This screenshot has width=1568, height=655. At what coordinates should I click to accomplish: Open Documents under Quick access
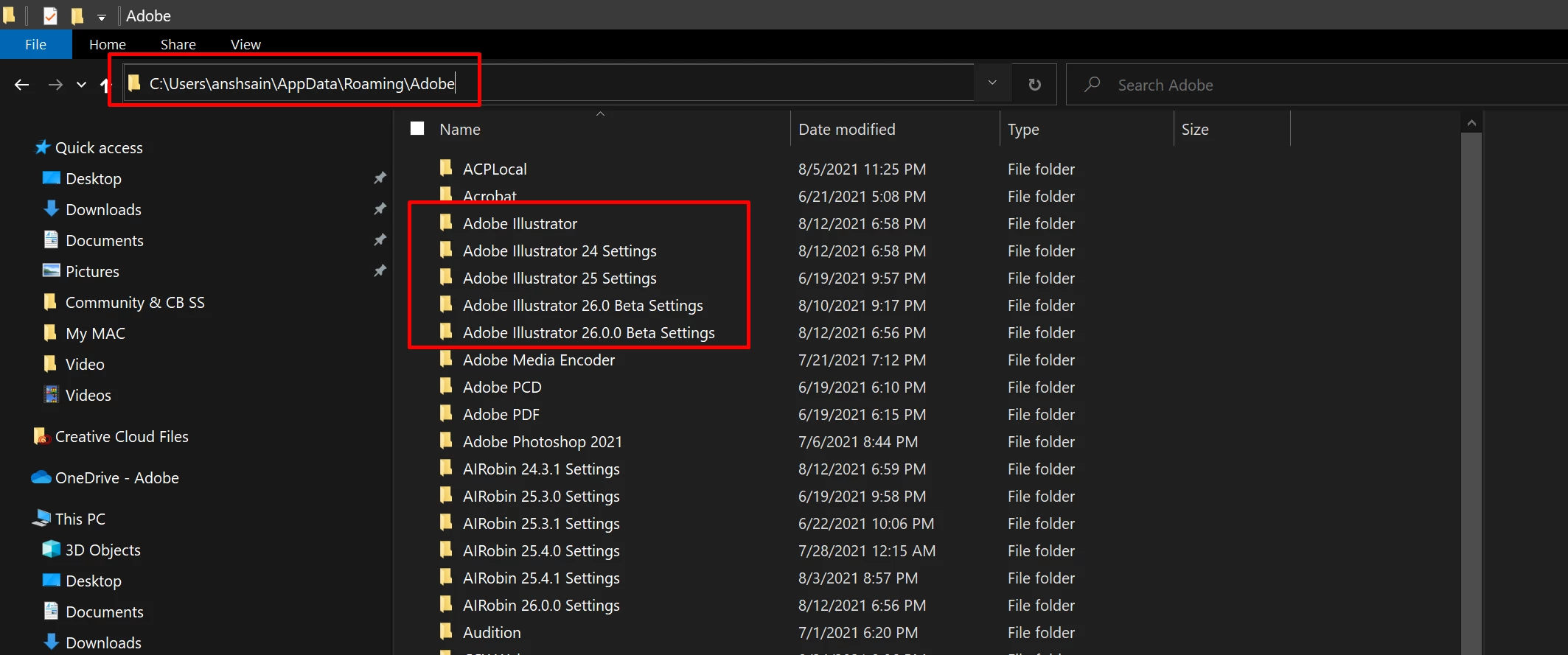104,240
